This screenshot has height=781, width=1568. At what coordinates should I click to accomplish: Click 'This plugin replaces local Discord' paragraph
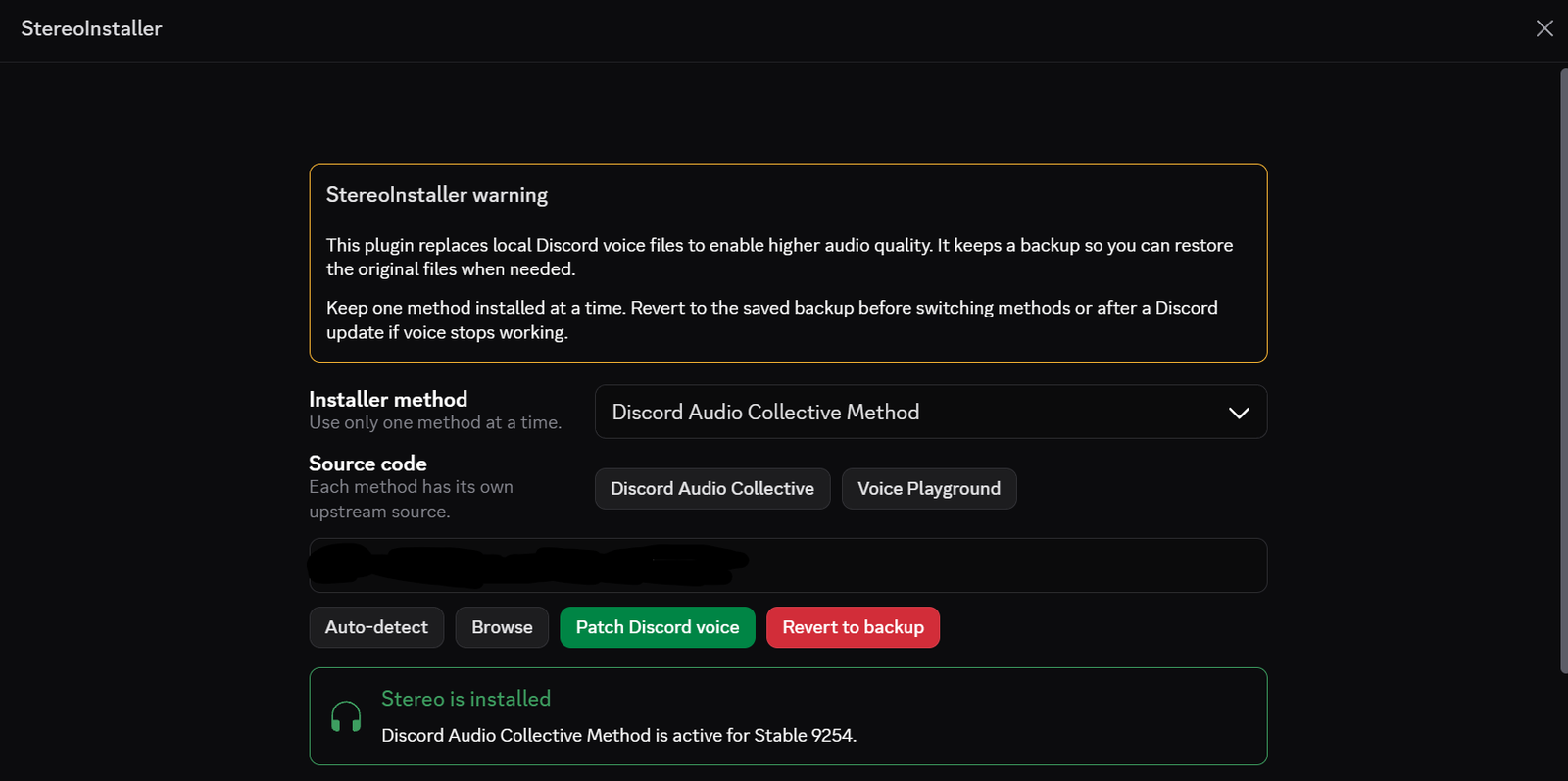(779, 257)
